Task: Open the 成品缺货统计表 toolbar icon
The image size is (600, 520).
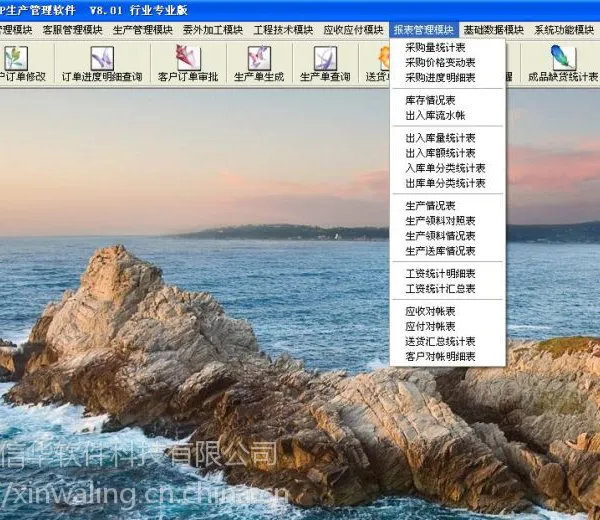Action: point(563,58)
